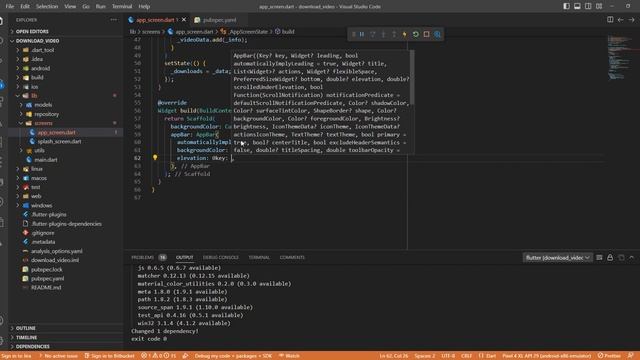Expand the repository folder
The image size is (640, 360).
pos(65,114)
